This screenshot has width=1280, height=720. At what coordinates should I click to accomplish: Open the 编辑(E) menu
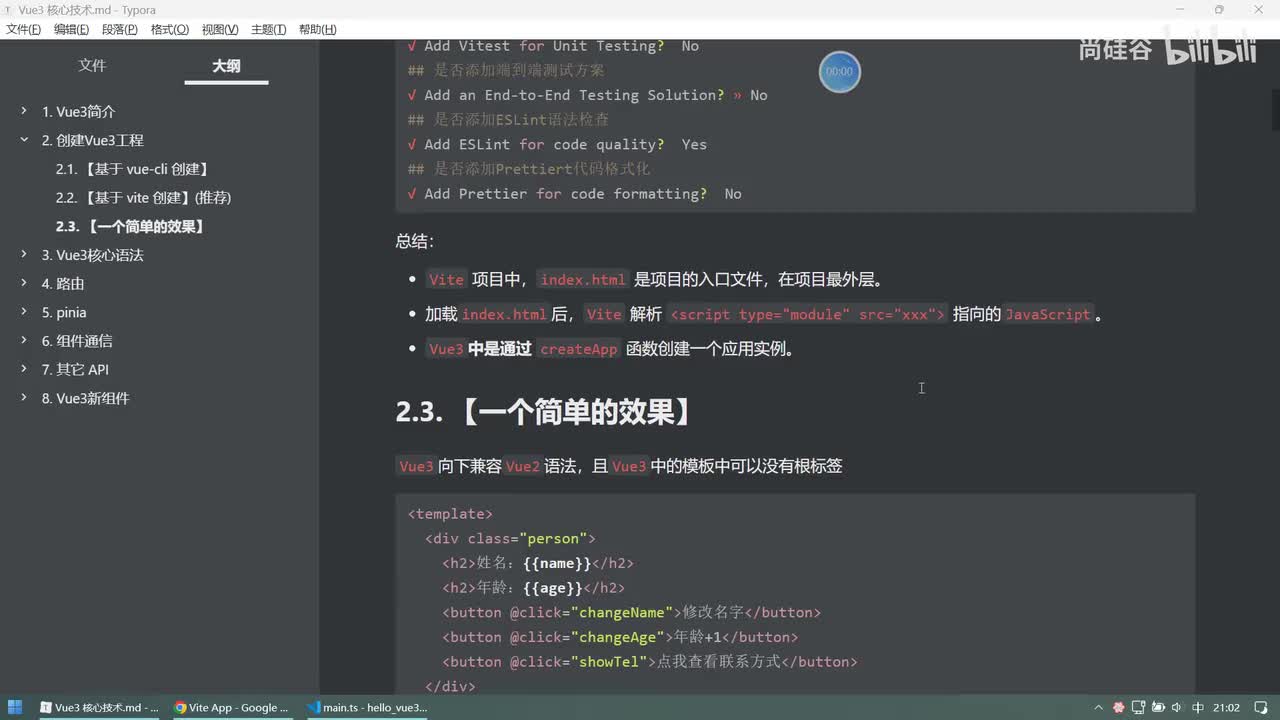click(x=71, y=29)
